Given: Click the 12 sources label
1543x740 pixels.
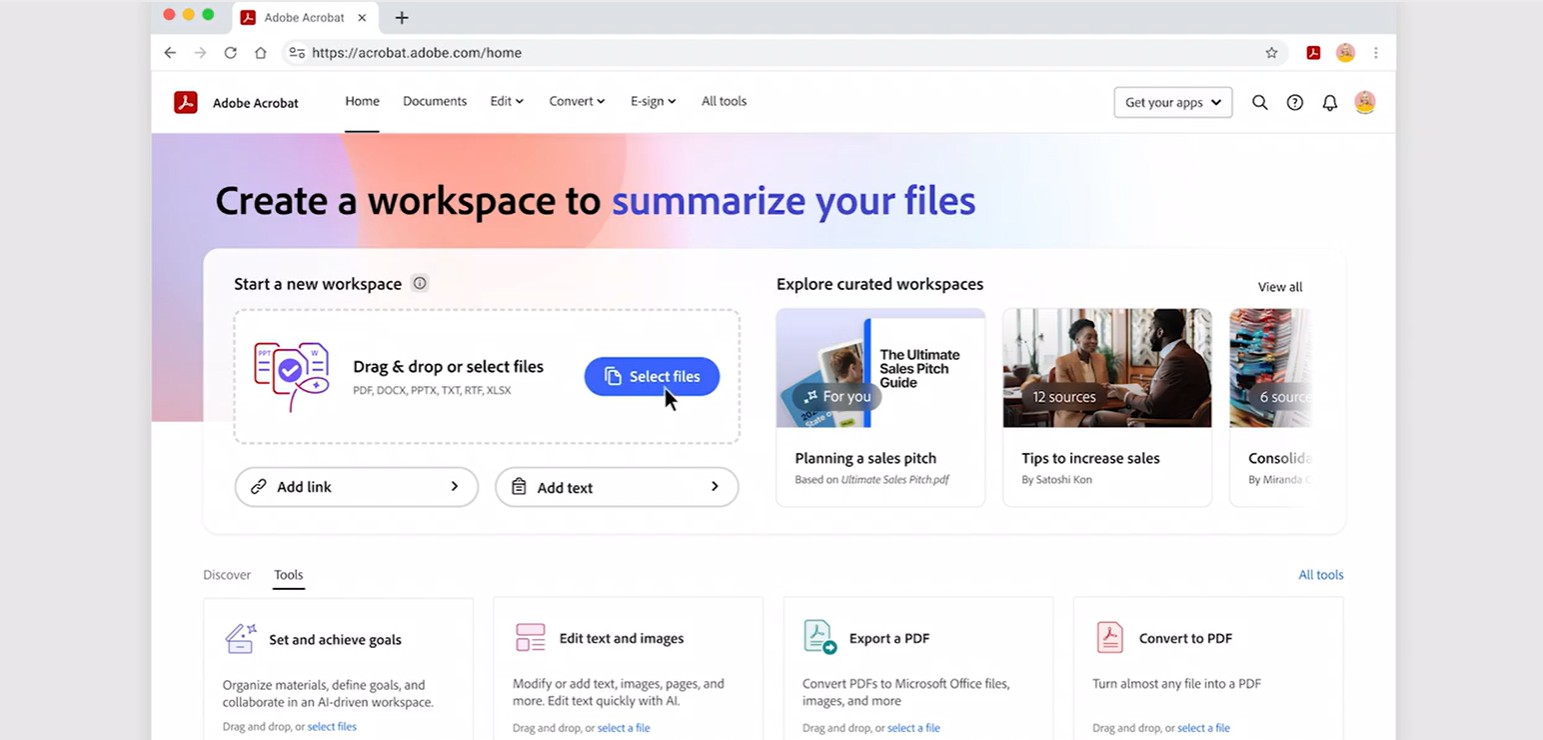Looking at the screenshot, I should 1064,397.
